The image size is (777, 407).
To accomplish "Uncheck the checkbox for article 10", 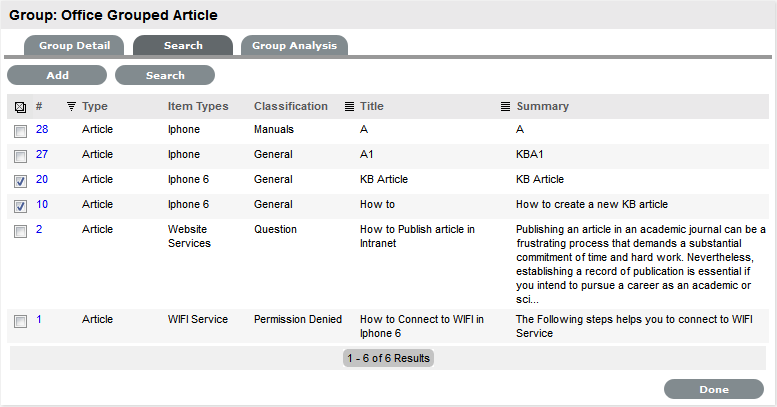I will pos(20,206).
